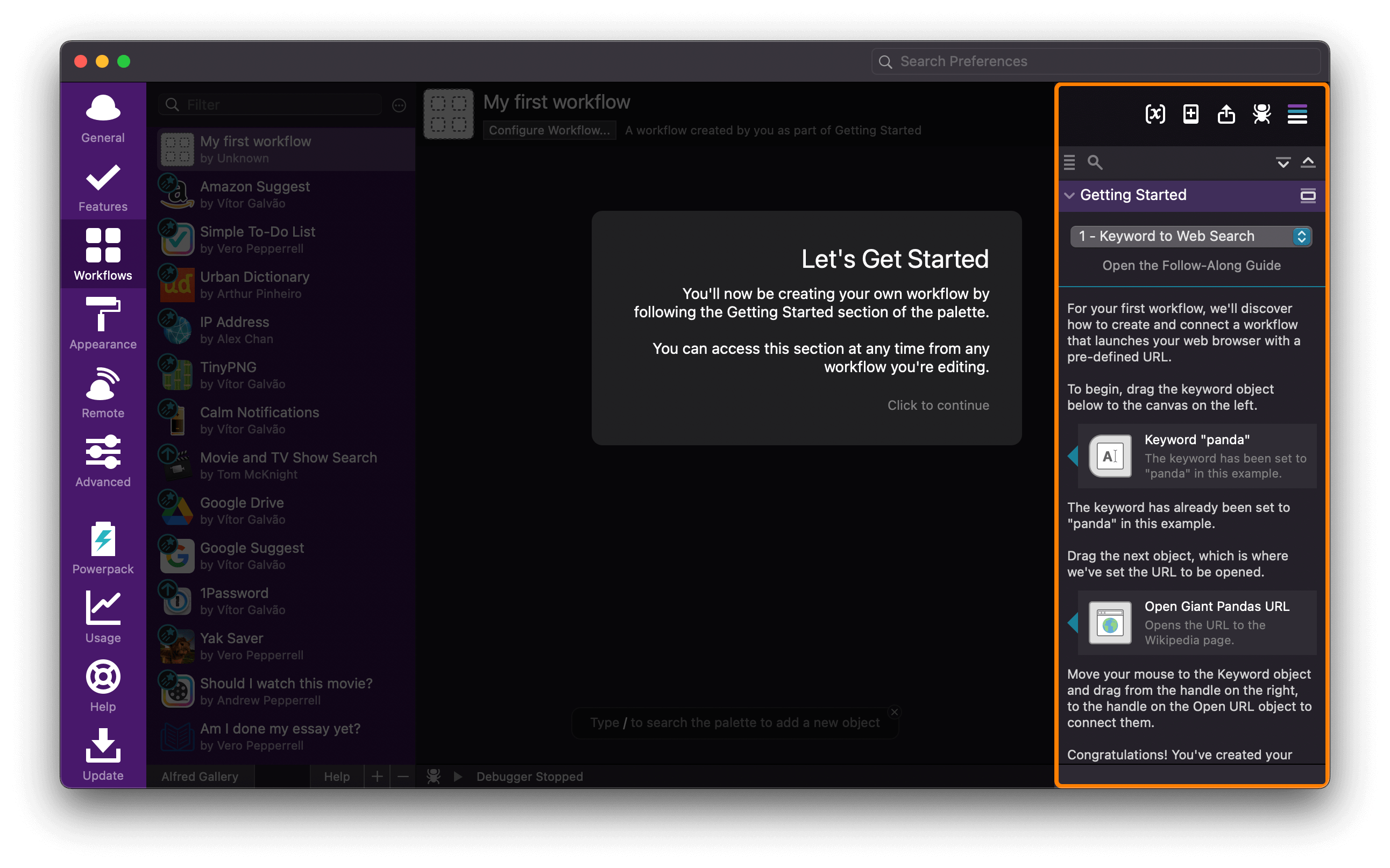
Task: Click the share/export workflow icon
Action: pyautogui.click(x=1226, y=114)
